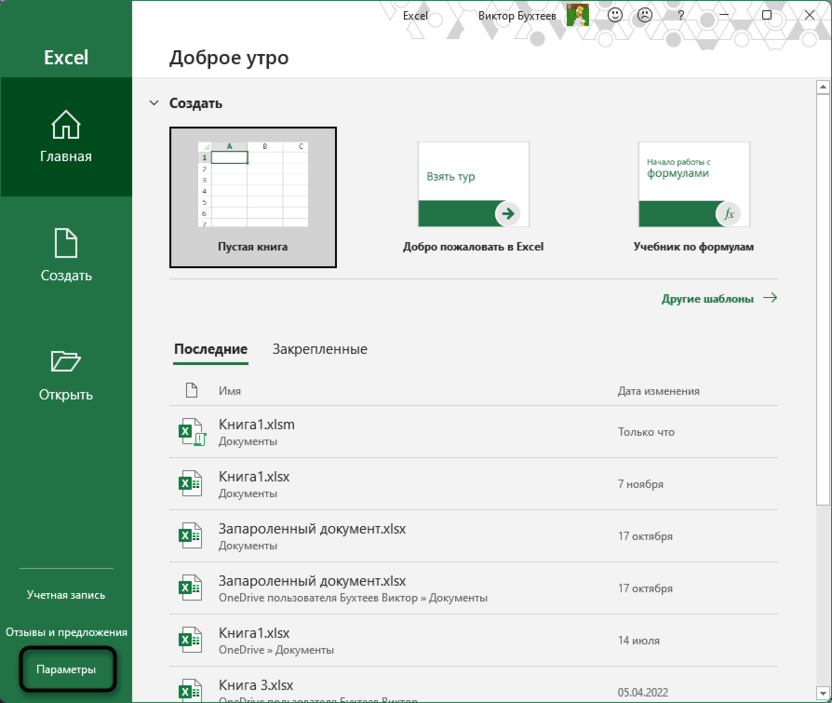Open the Open (Открыть) sidebar page
The width and height of the screenshot is (832, 703).
[66, 375]
